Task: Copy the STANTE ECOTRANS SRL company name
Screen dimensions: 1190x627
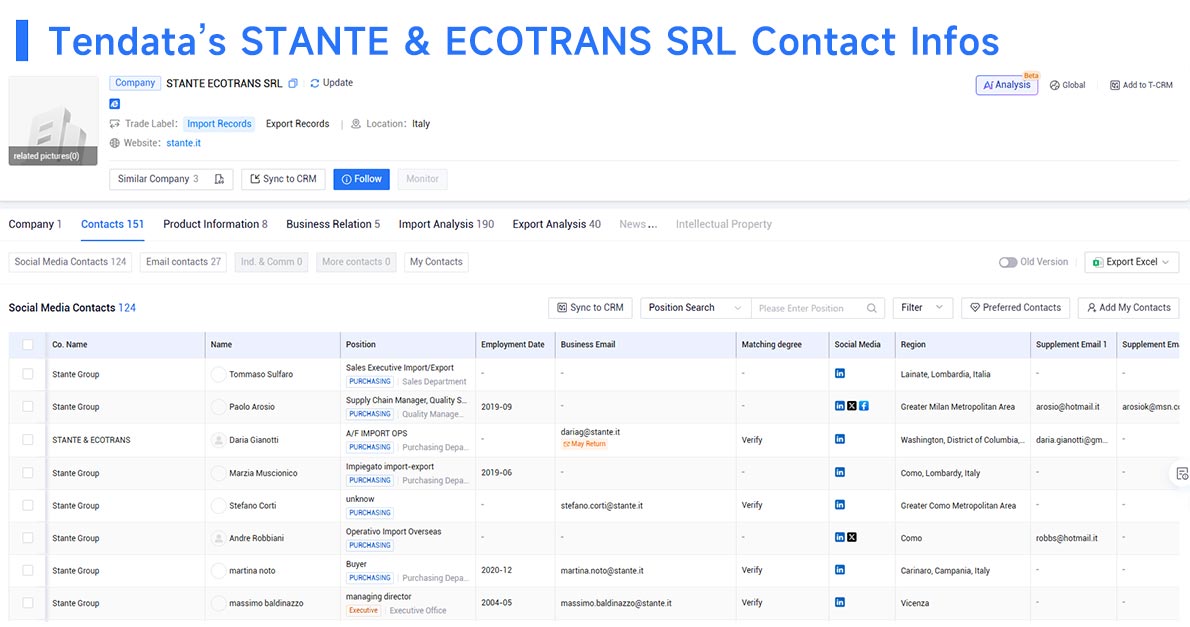Action: click(293, 83)
